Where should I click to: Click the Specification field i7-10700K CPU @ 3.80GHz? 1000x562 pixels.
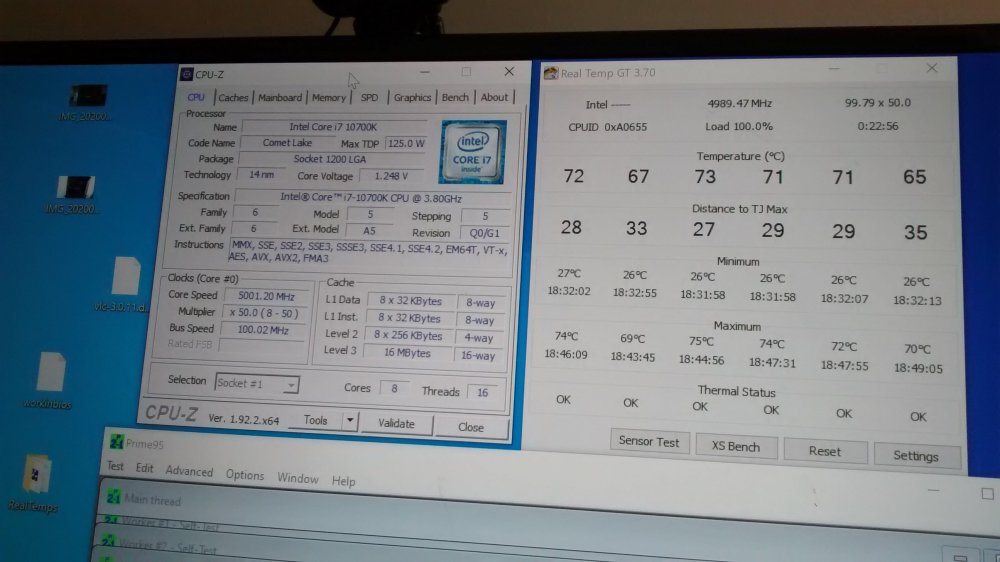click(371, 197)
